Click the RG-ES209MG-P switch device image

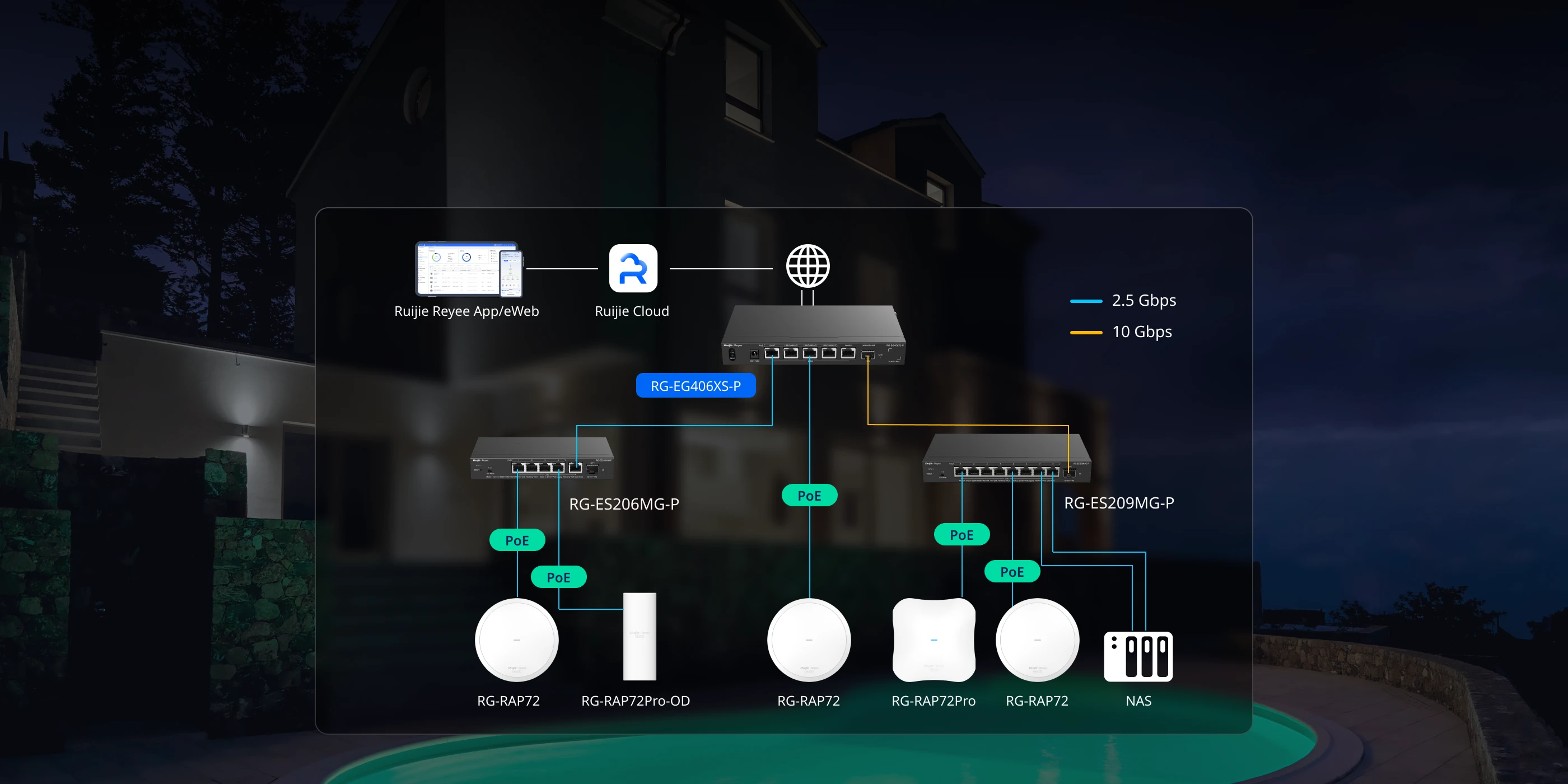click(x=1007, y=458)
